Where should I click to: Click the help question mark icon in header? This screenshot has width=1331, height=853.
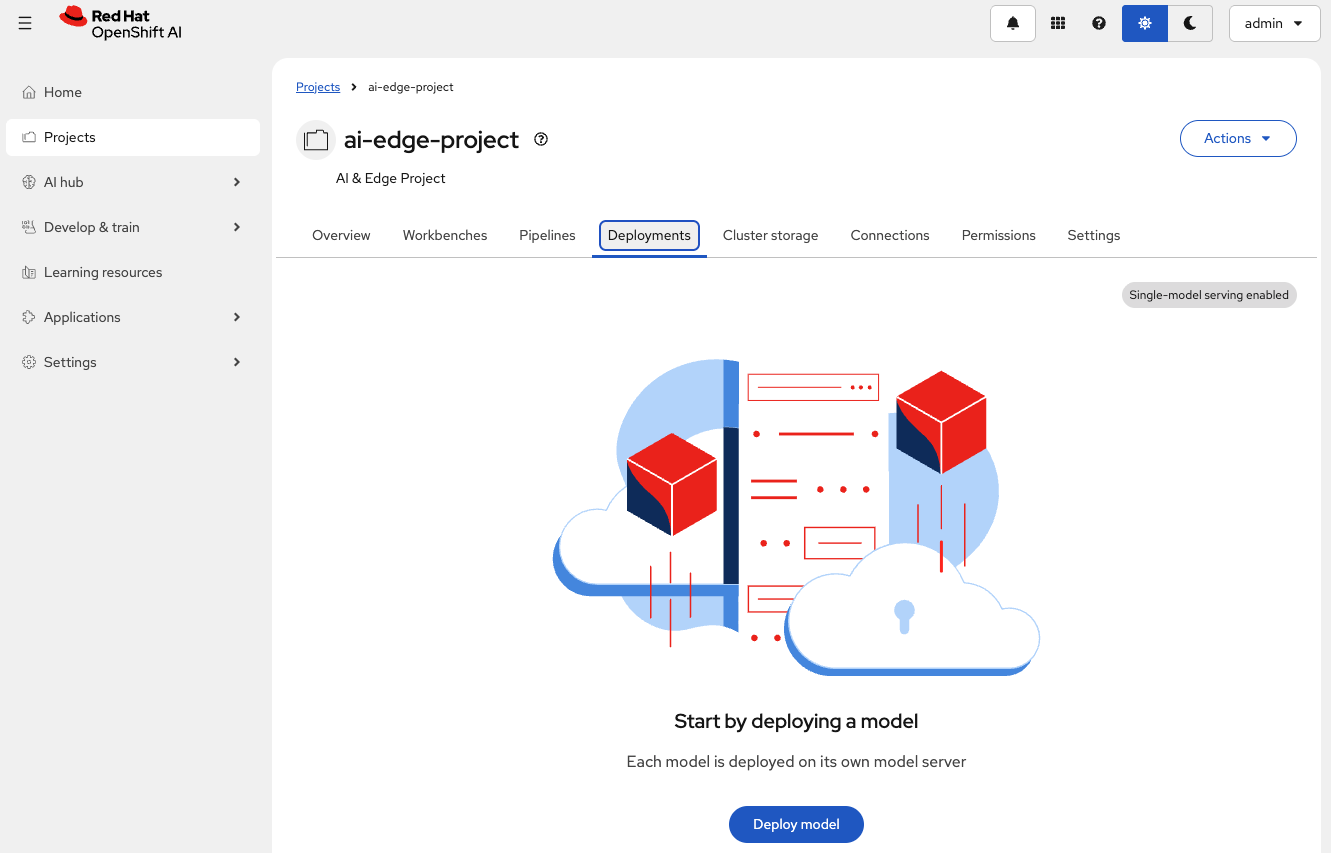[x=1099, y=23]
